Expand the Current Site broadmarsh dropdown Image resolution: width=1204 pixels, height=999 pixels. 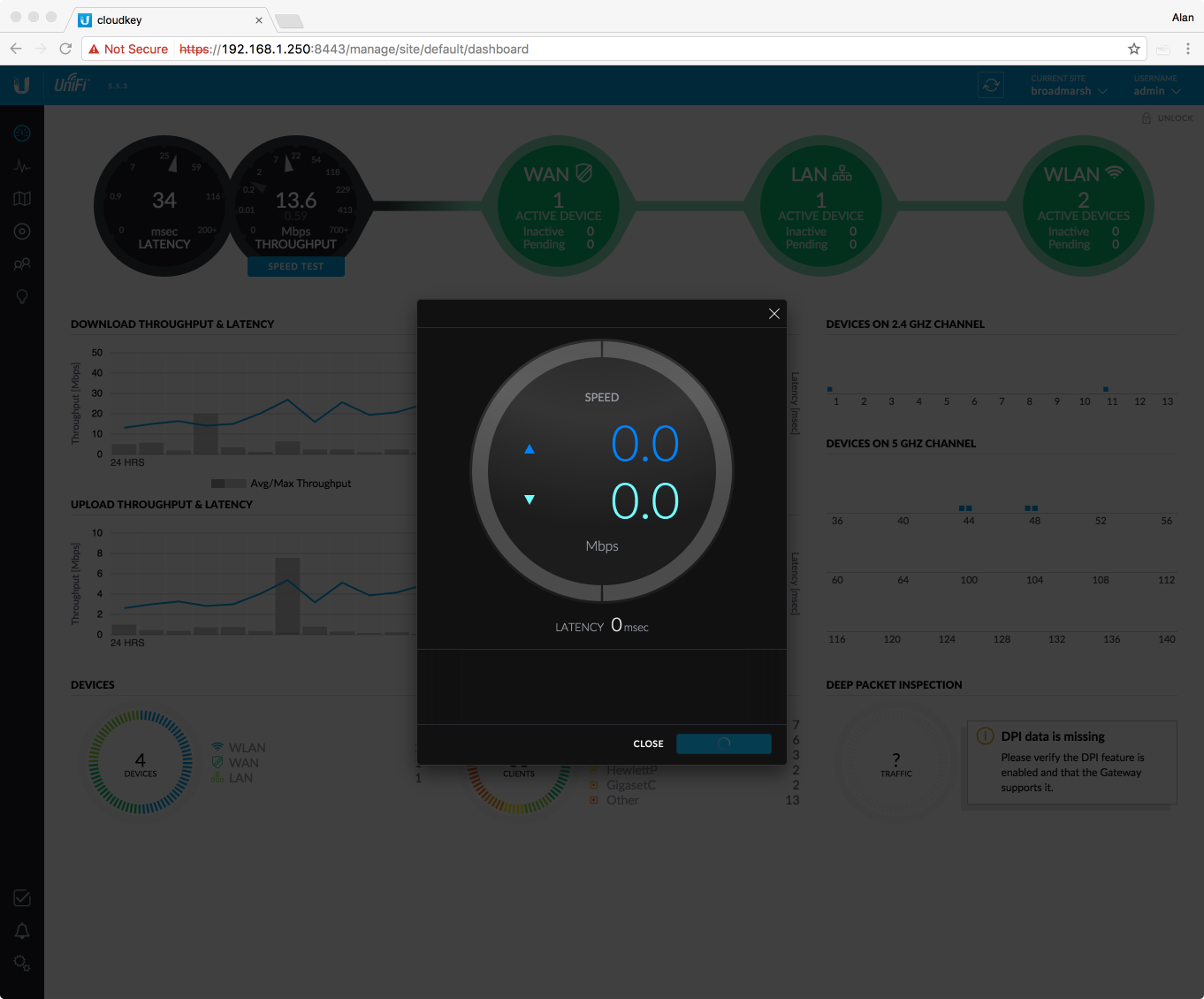click(x=1069, y=91)
